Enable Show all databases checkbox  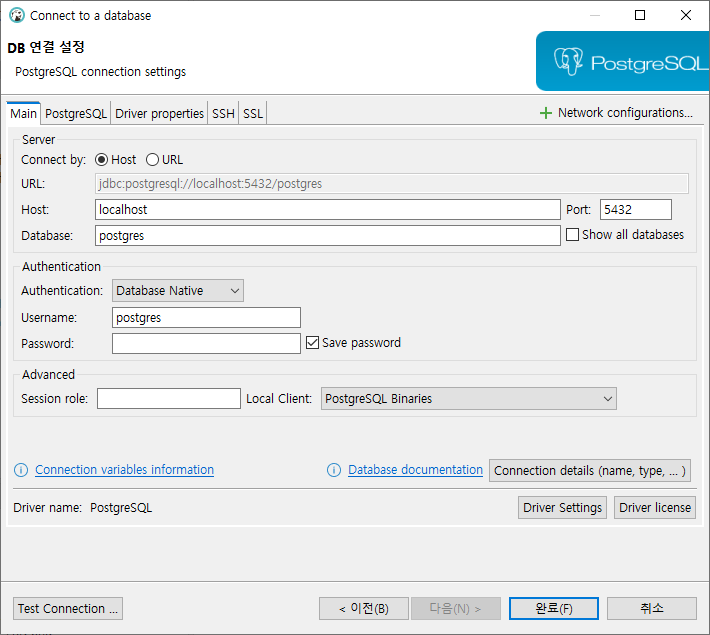point(572,235)
